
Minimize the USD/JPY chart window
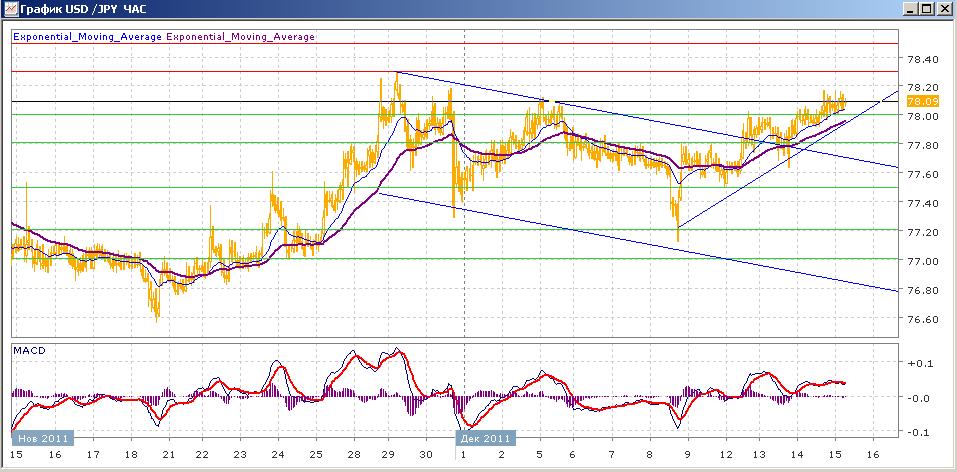click(x=911, y=10)
